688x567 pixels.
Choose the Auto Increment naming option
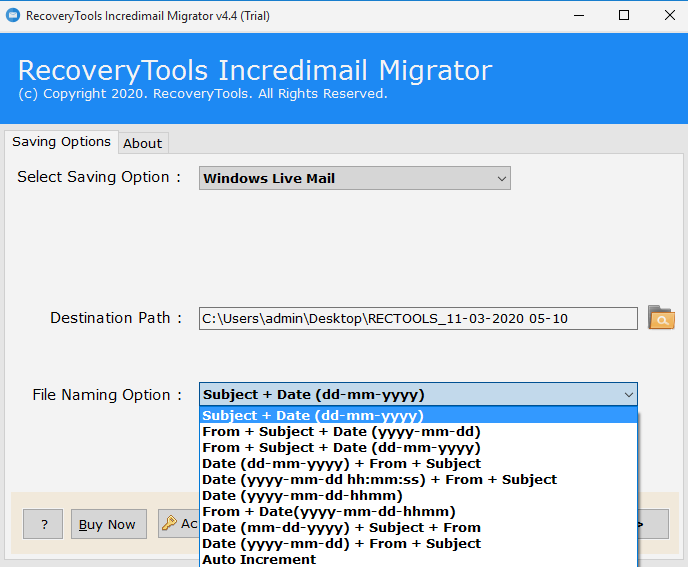tap(259, 559)
